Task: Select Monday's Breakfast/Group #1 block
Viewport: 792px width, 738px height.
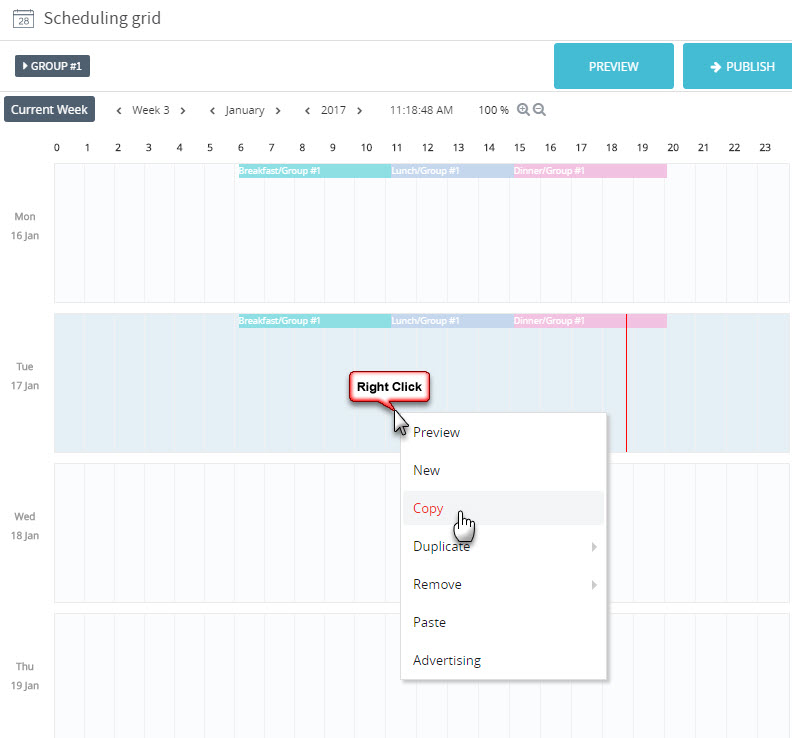Action: coord(315,171)
